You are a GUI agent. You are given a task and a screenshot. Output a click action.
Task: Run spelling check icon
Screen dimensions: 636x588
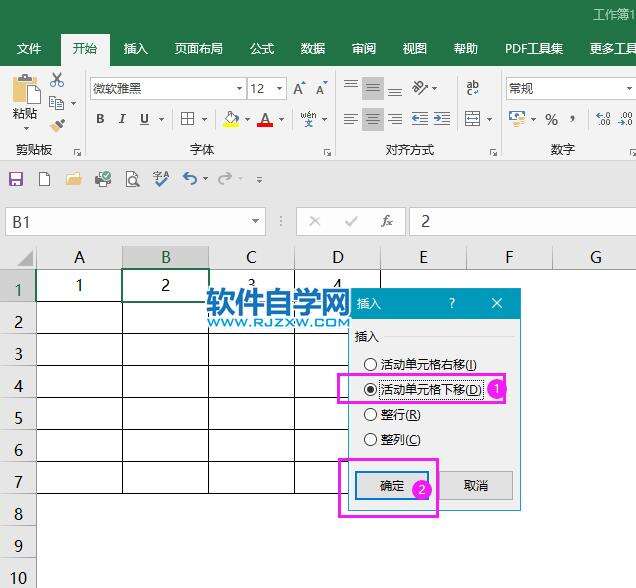pyautogui.click(x=161, y=179)
